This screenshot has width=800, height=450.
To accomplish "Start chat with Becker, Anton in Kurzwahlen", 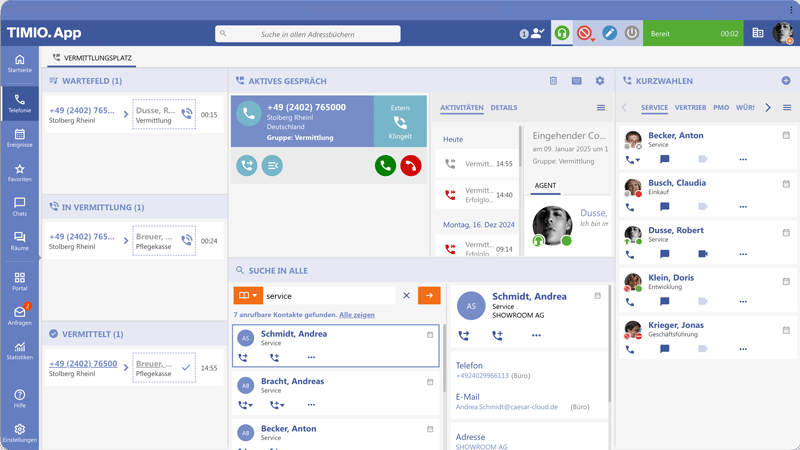I will click(664, 159).
